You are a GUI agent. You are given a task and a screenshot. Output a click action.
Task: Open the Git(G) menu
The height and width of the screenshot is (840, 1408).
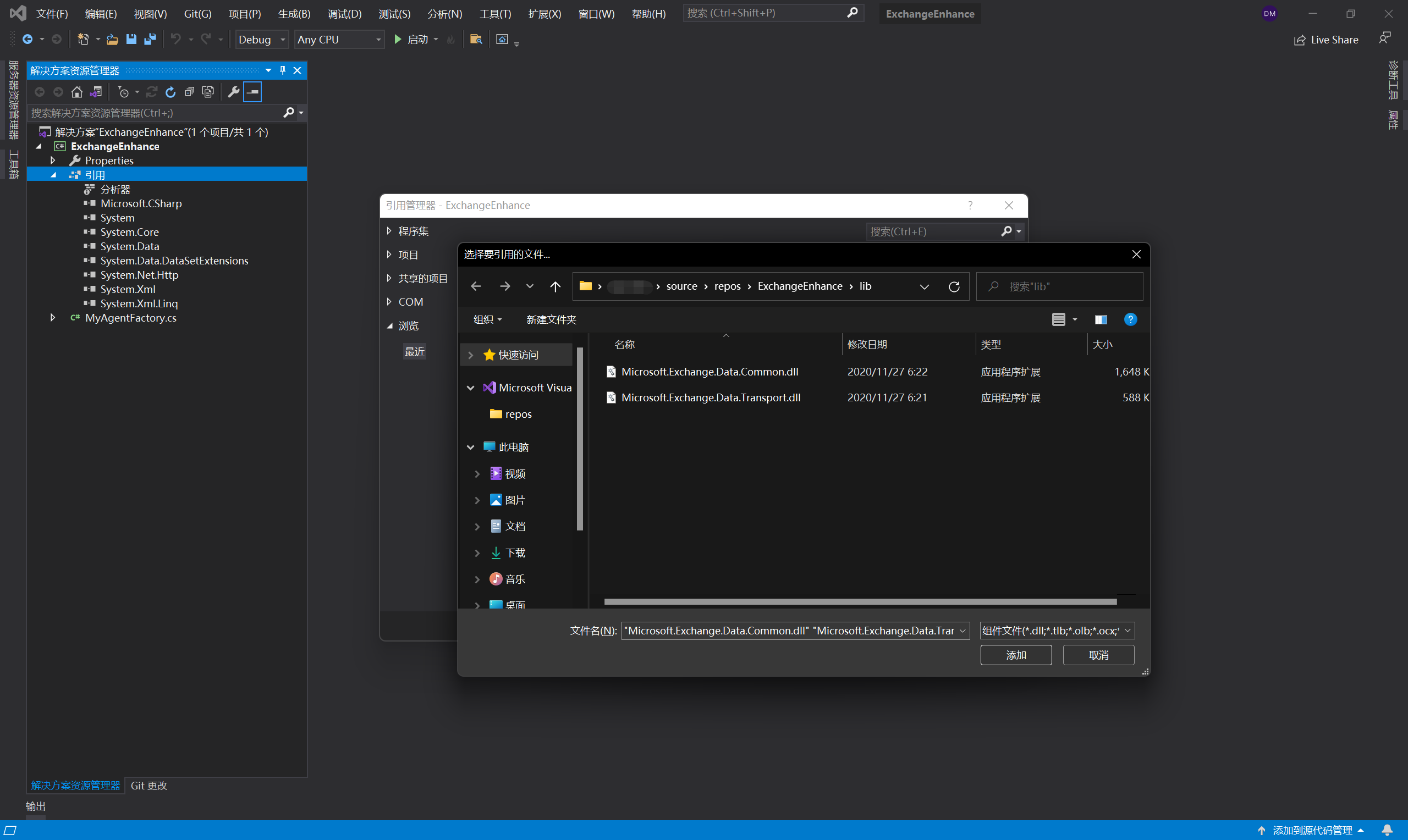coord(197,14)
